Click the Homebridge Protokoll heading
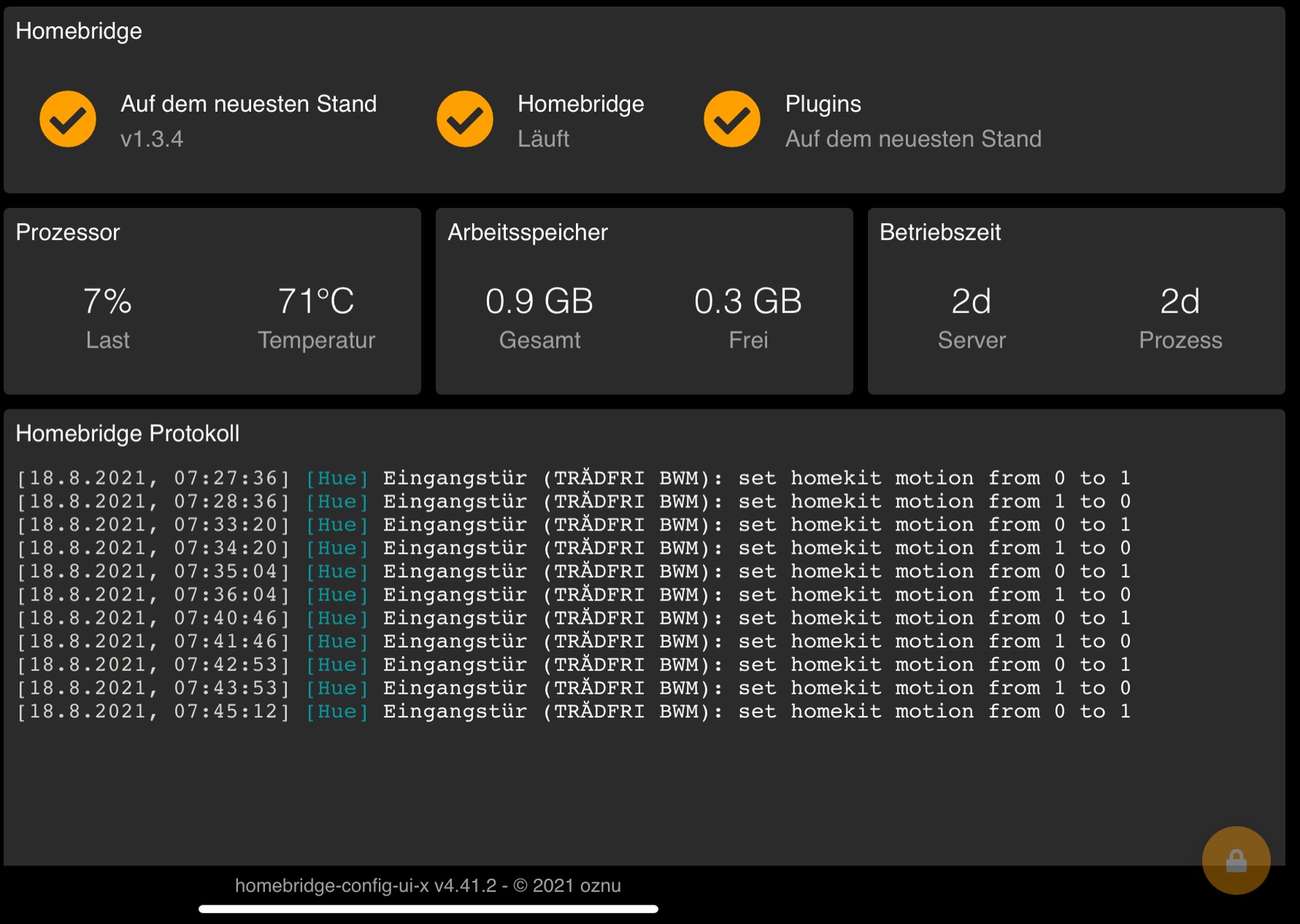The height and width of the screenshot is (924, 1300). point(127,434)
